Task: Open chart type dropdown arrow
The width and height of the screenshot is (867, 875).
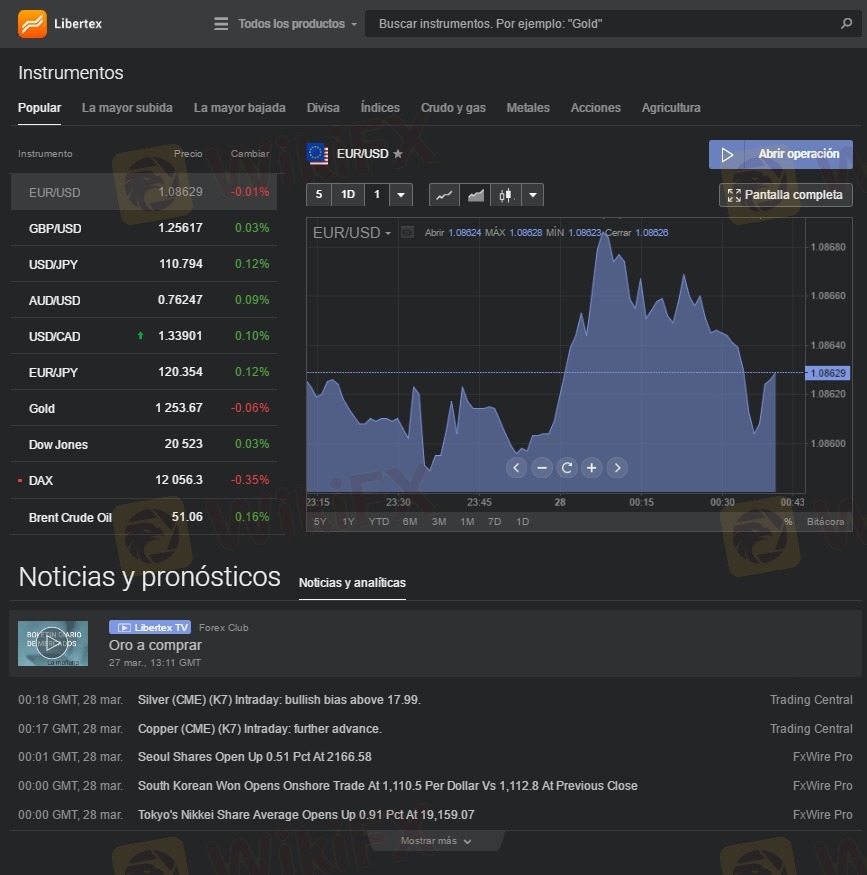Action: coord(533,195)
